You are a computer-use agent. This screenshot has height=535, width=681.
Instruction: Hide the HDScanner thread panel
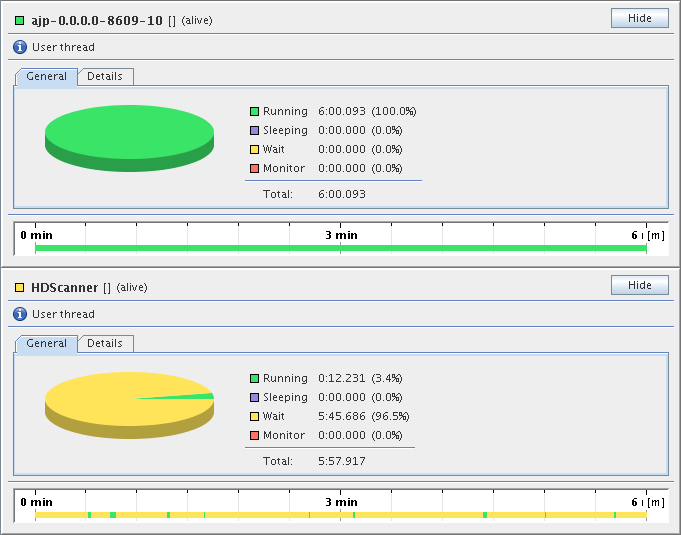coord(639,285)
